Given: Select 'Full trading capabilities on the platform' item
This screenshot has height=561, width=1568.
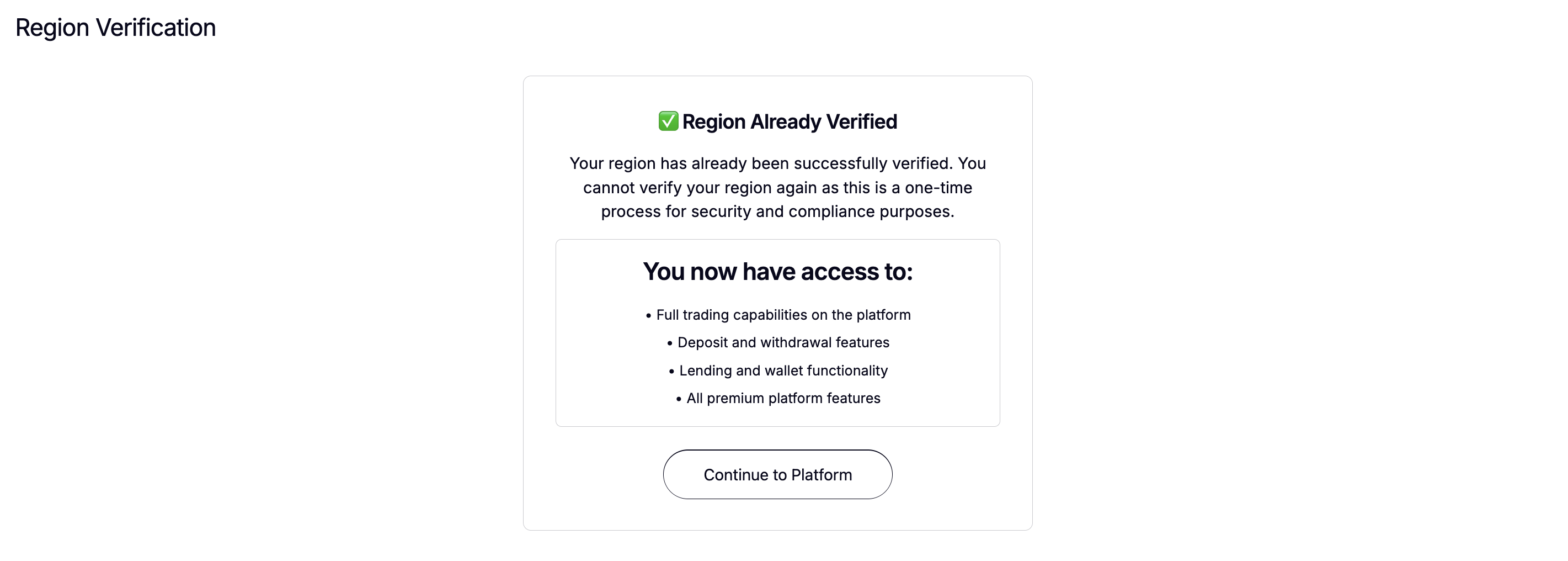Looking at the screenshot, I should [x=783, y=315].
